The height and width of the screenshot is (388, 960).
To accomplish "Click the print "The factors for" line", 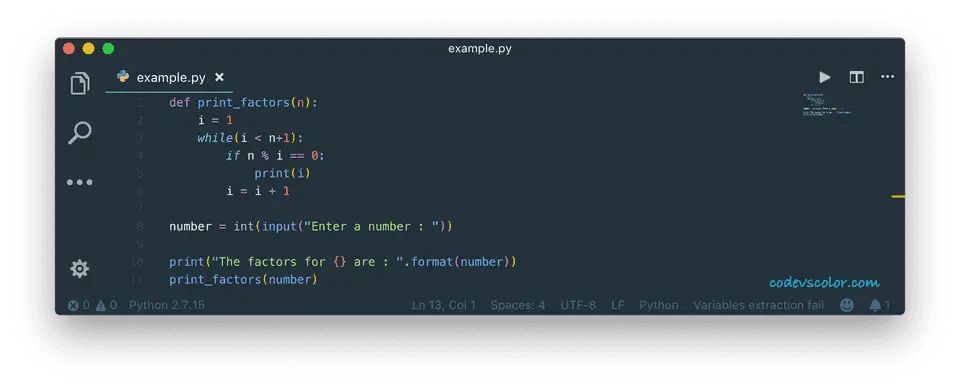I will tap(343, 262).
